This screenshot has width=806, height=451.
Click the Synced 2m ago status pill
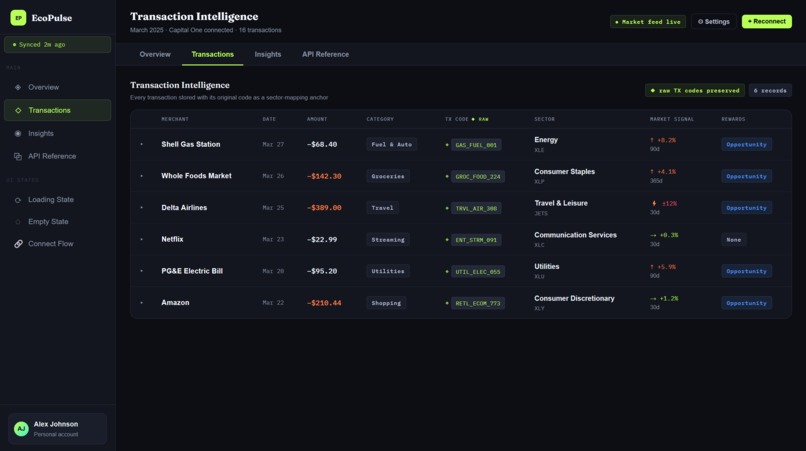click(x=58, y=45)
